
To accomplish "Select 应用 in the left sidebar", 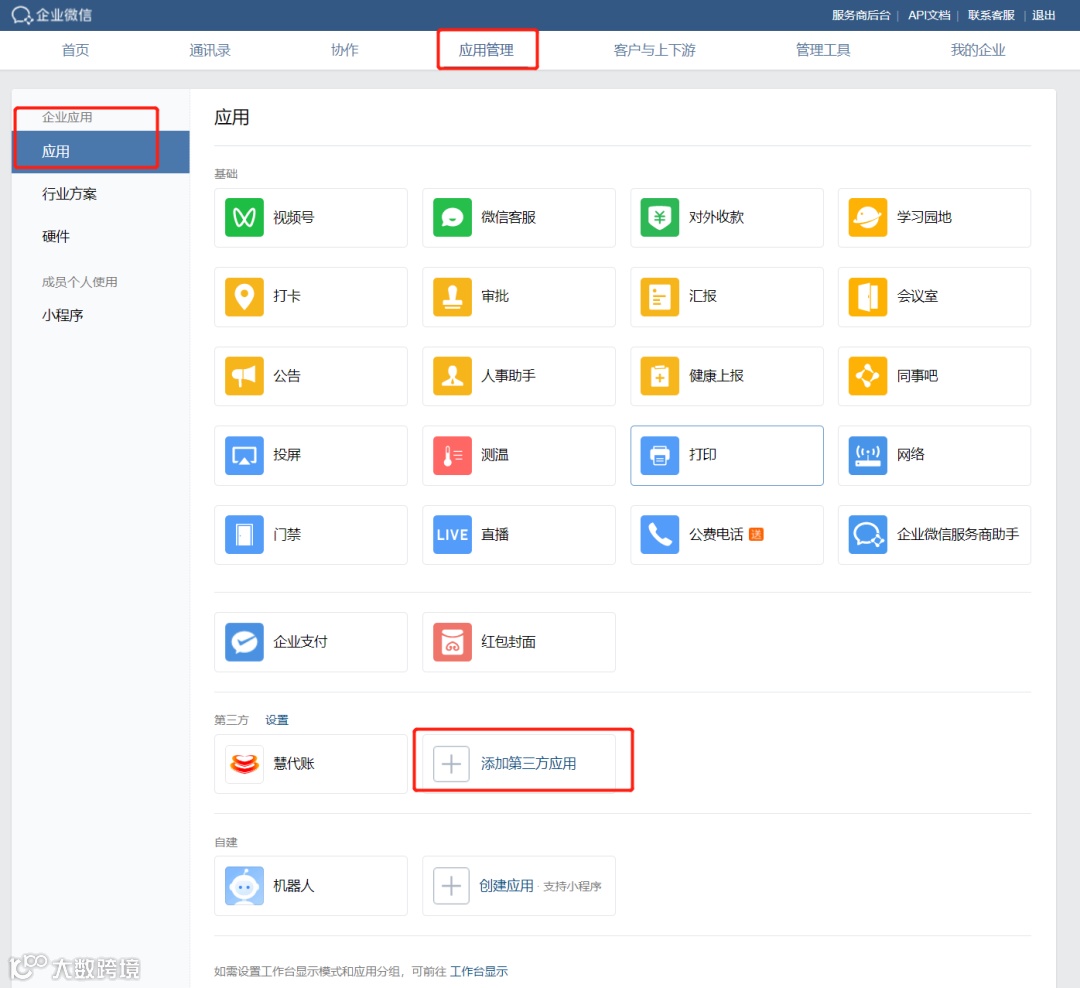I will tap(101, 152).
